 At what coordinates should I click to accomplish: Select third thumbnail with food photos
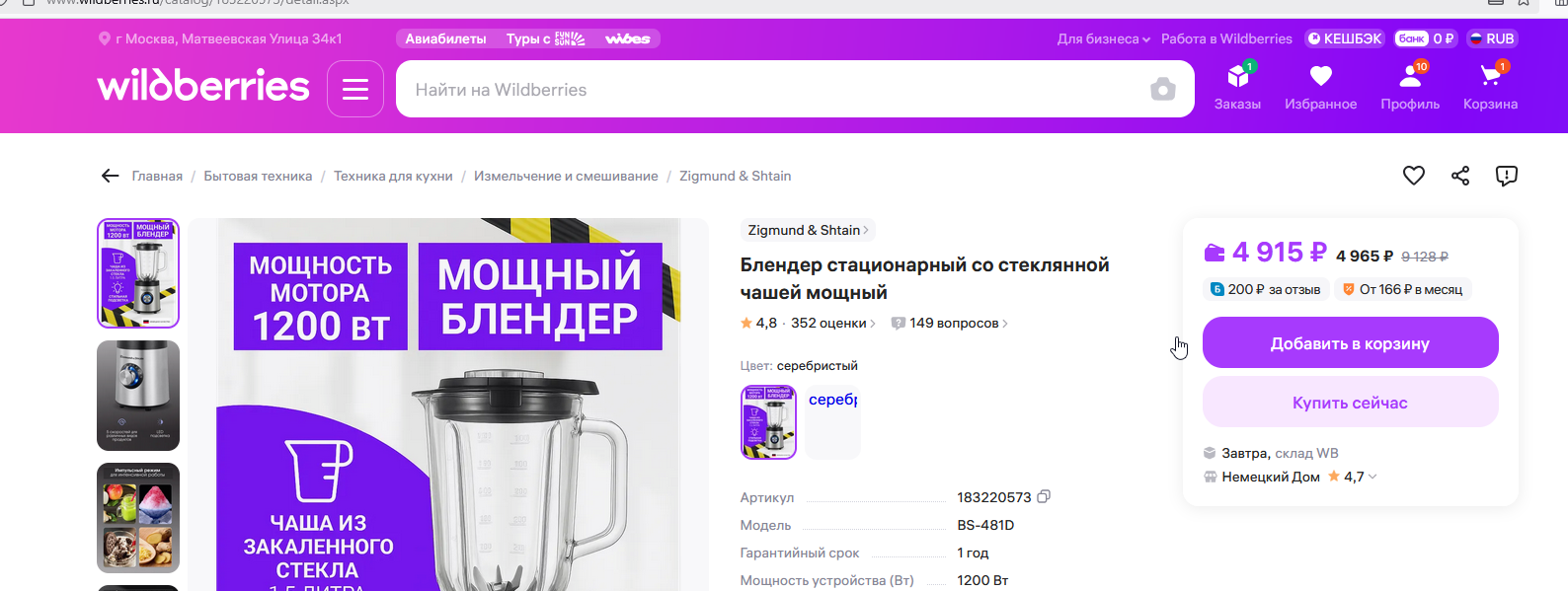pyautogui.click(x=138, y=518)
